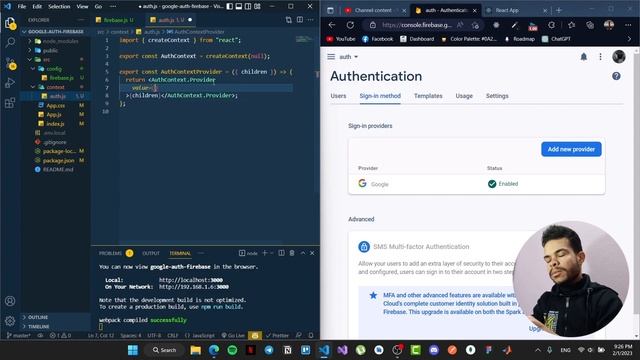Image resolution: width=640 pixels, height=360 pixels.
Task: Open the Windows Start menu
Action: tap(133, 350)
